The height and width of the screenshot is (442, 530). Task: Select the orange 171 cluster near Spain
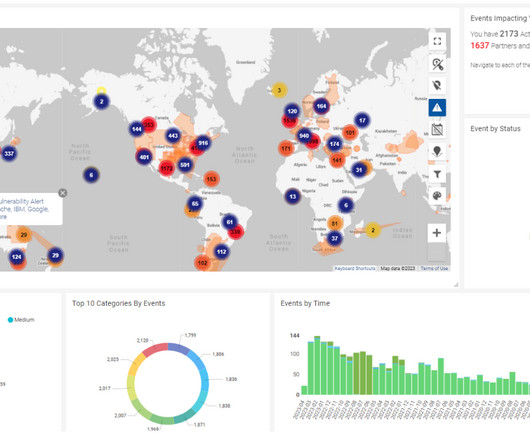[x=286, y=148]
